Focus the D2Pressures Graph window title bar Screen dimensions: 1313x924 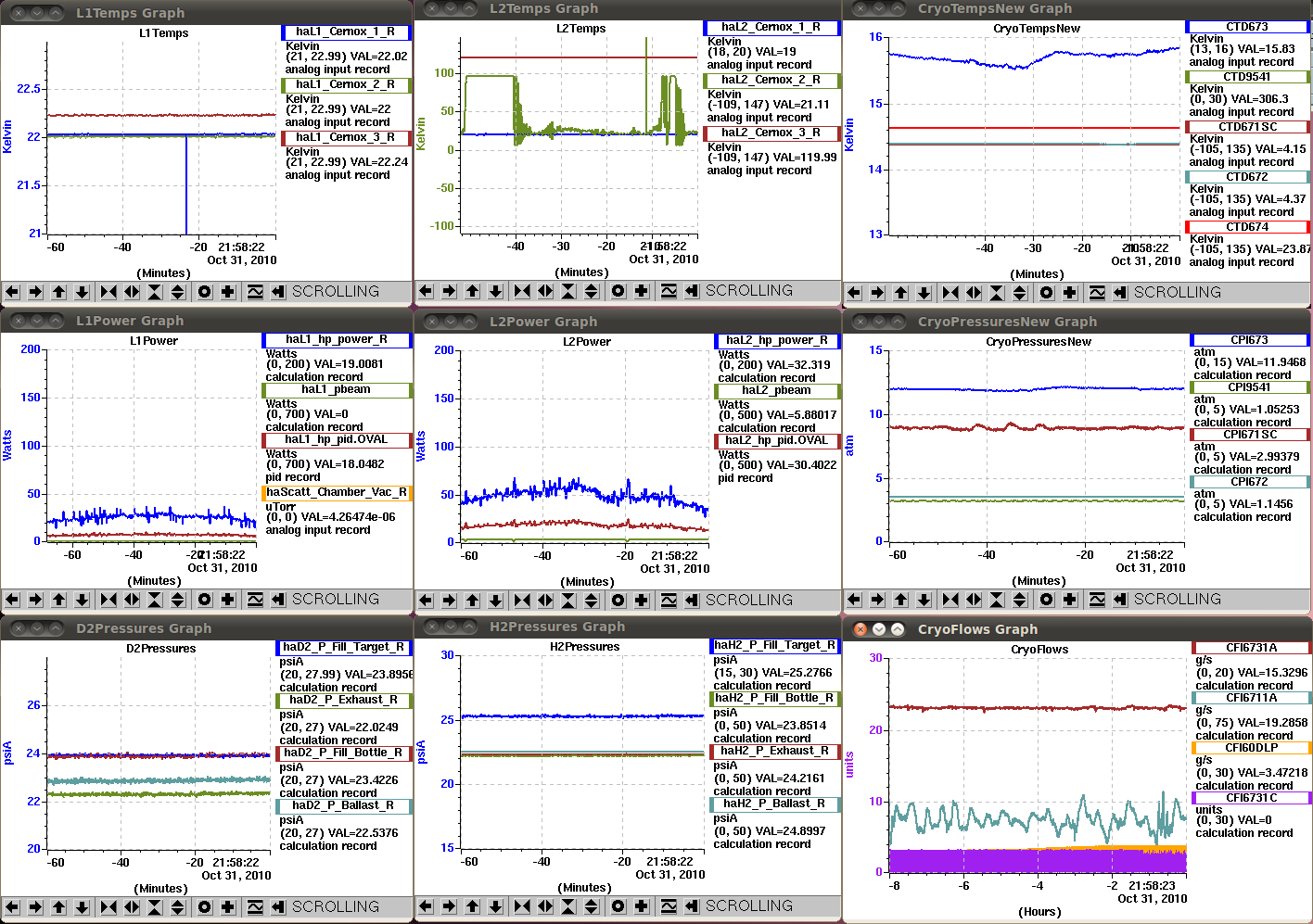[x=207, y=627]
